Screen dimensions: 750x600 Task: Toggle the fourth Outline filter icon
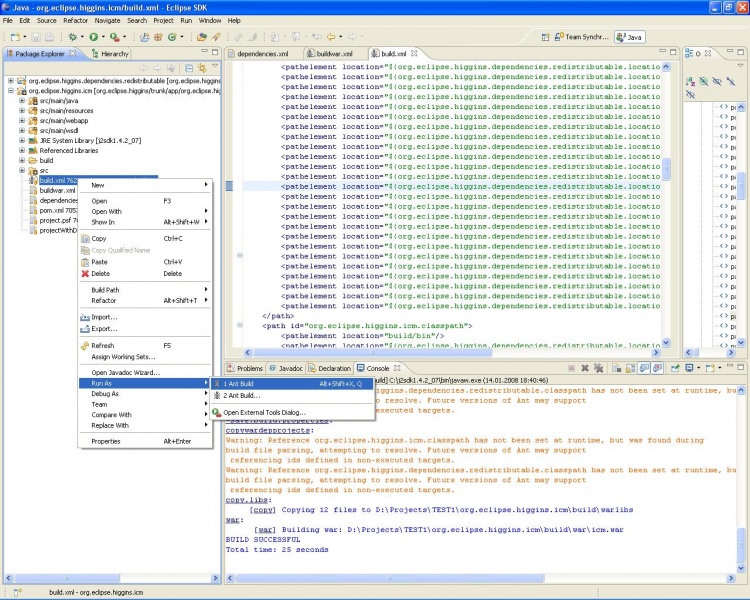[x=730, y=82]
